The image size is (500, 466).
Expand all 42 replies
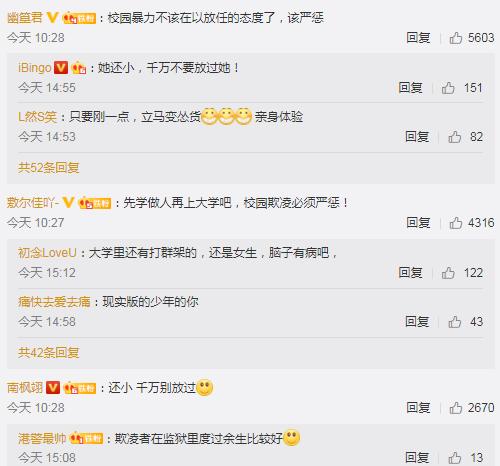point(49,352)
